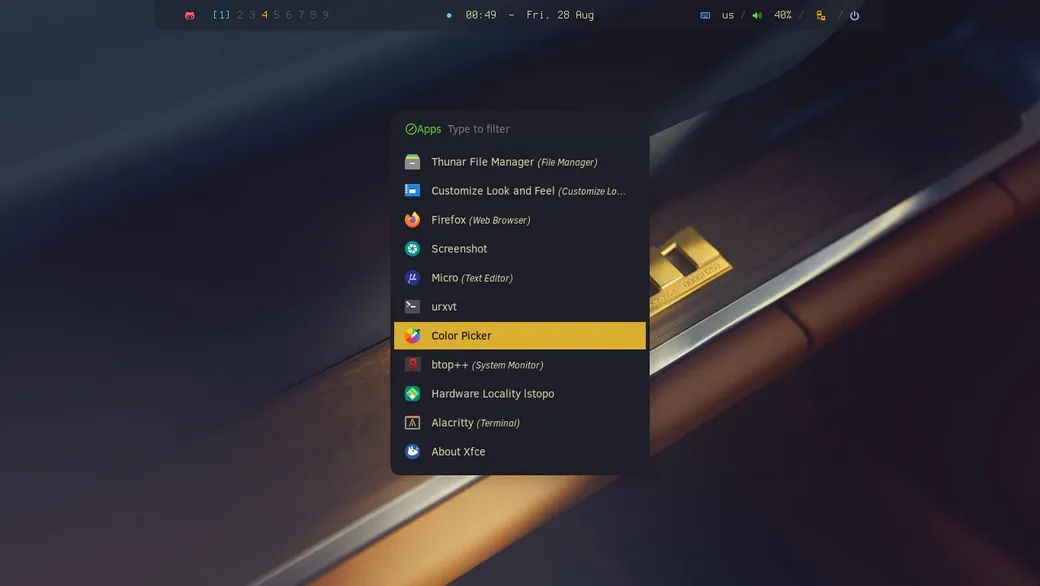Switch to workspace 6
Image resolution: width=1040 pixels, height=586 pixels.
coord(289,15)
